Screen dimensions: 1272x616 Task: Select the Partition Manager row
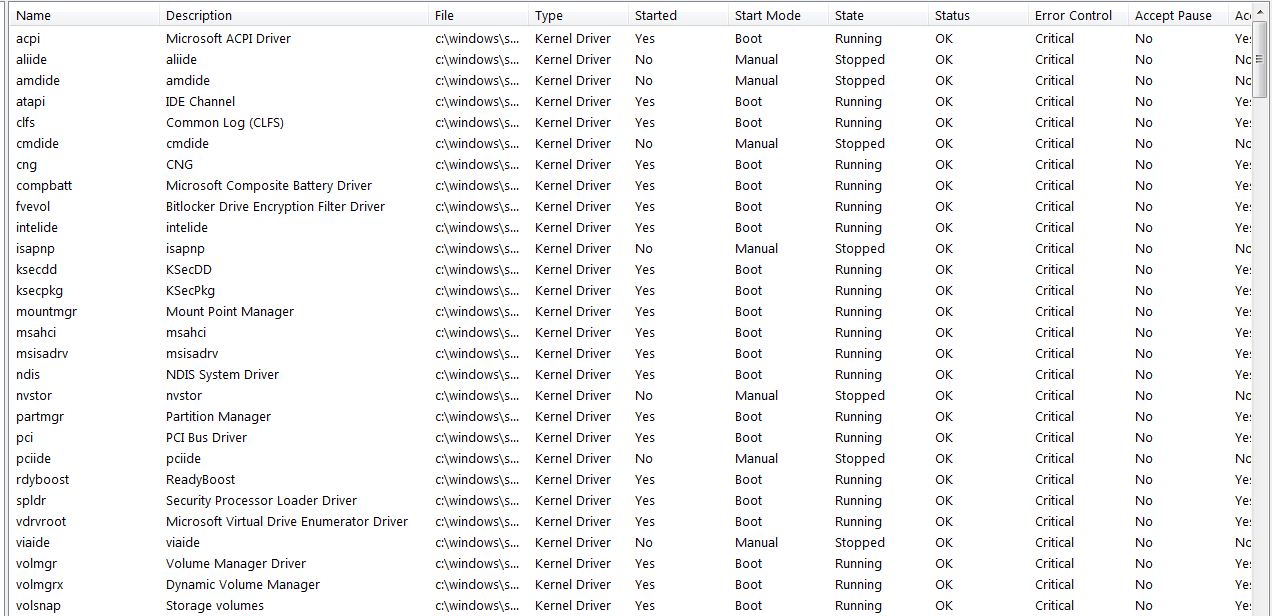click(x=640, y=416)
